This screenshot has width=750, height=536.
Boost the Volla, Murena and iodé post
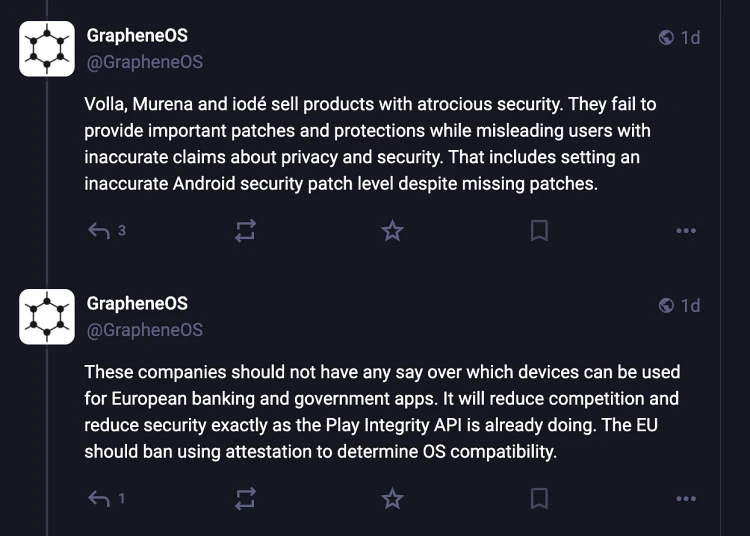click(x=245, y=231)
